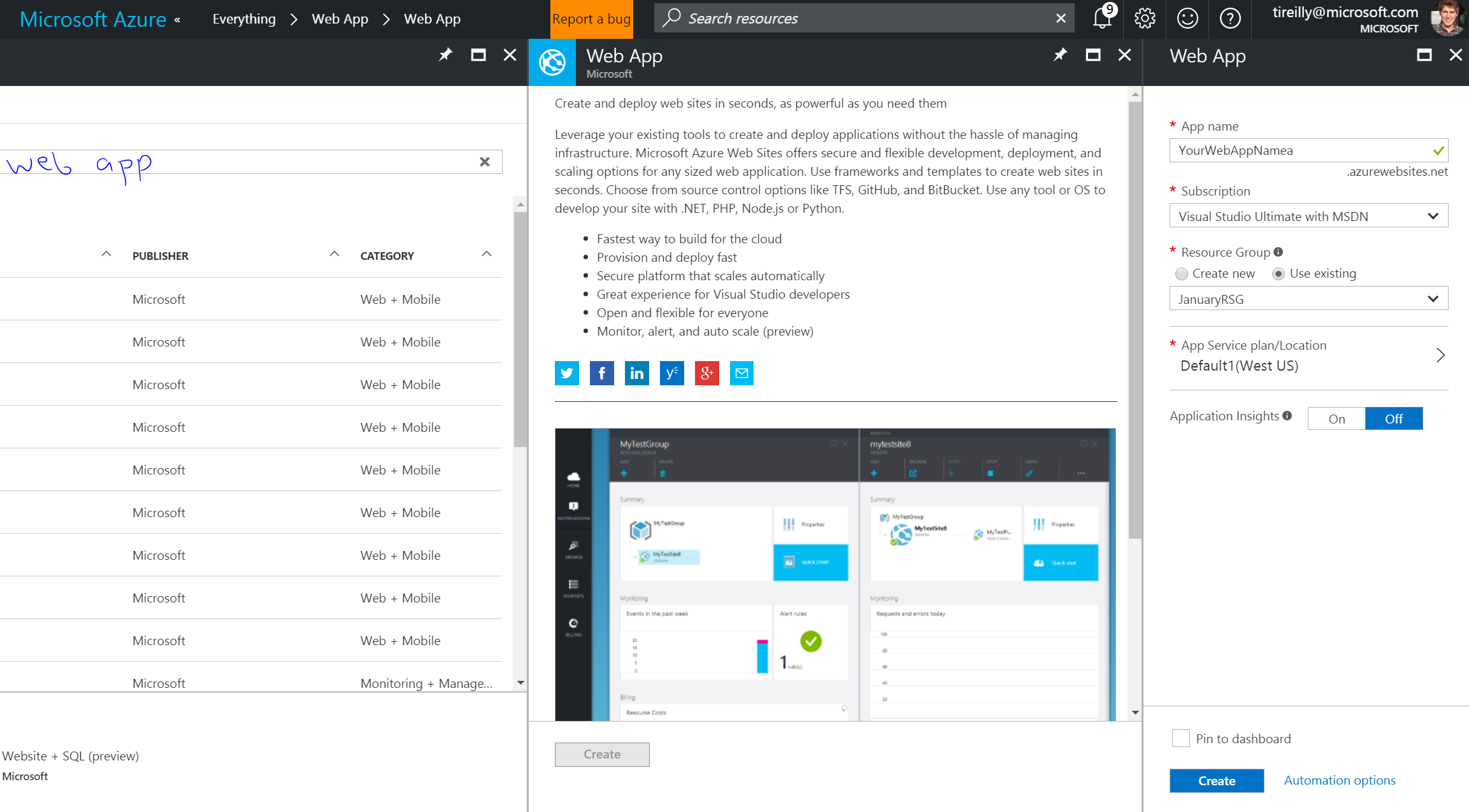Screen dimensions: 1469x812
Task: Click the blue Create button
Action: 1217,781
